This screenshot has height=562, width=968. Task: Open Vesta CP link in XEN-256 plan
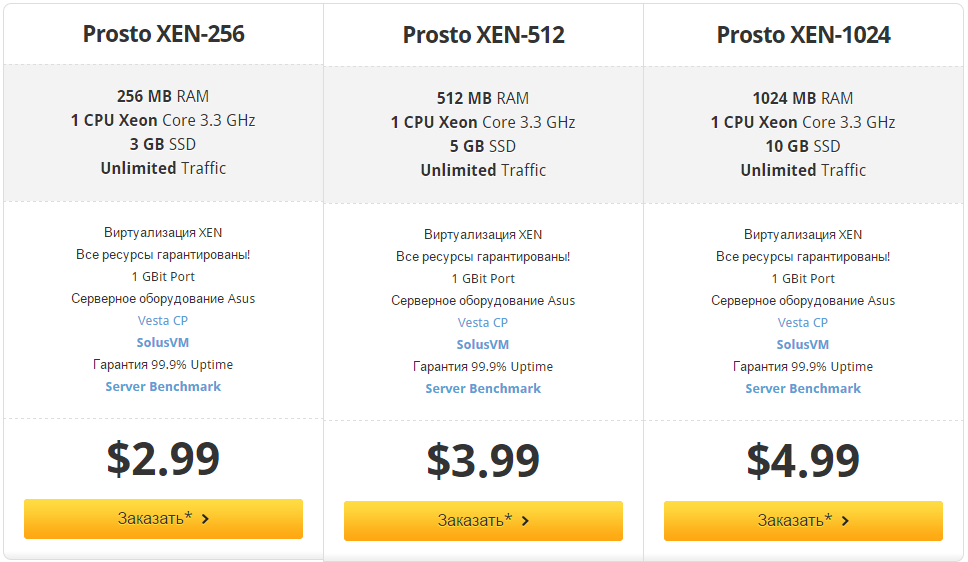(163, 321)
